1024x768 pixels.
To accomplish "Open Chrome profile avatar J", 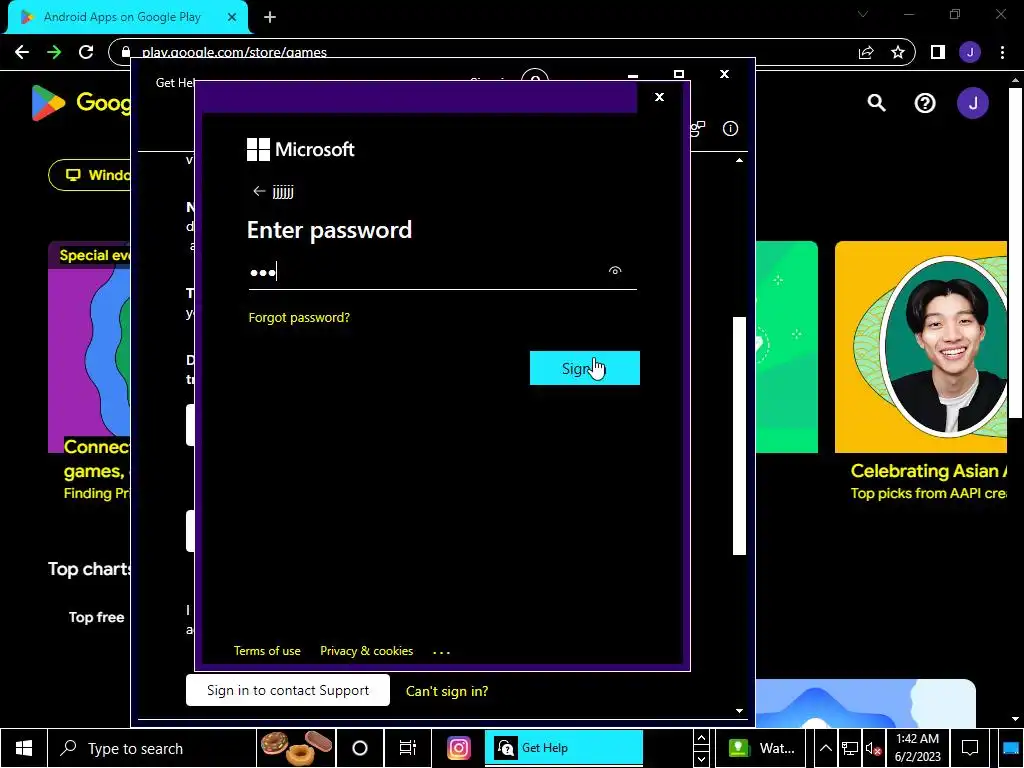I will point(970,52).
